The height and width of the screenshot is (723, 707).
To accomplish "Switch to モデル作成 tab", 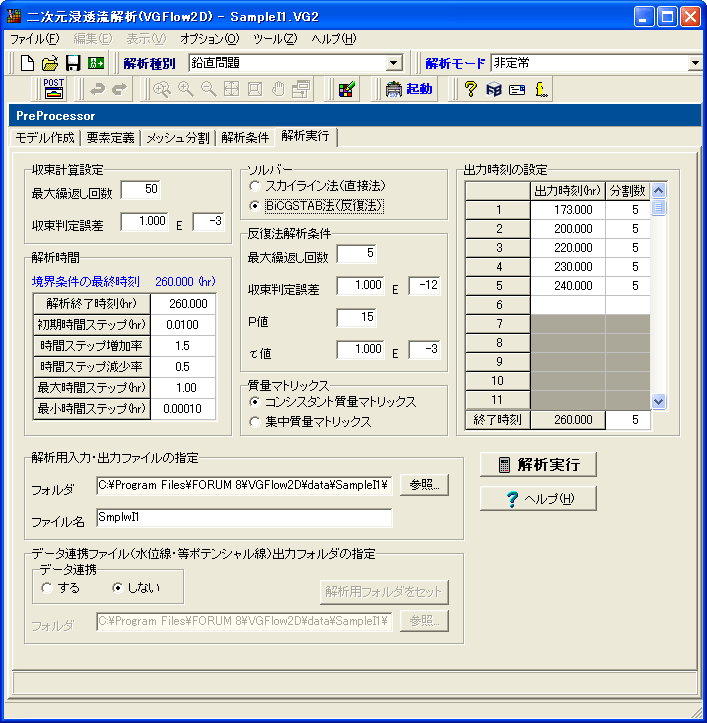I will 45,137.
